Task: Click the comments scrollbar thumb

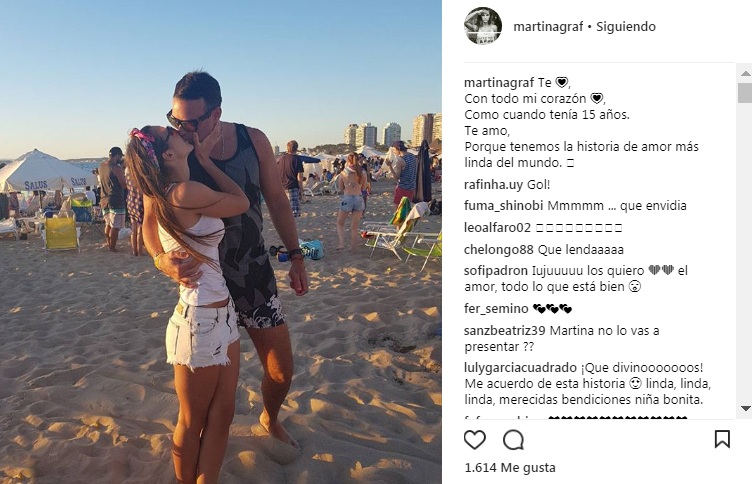Action: 745,93
